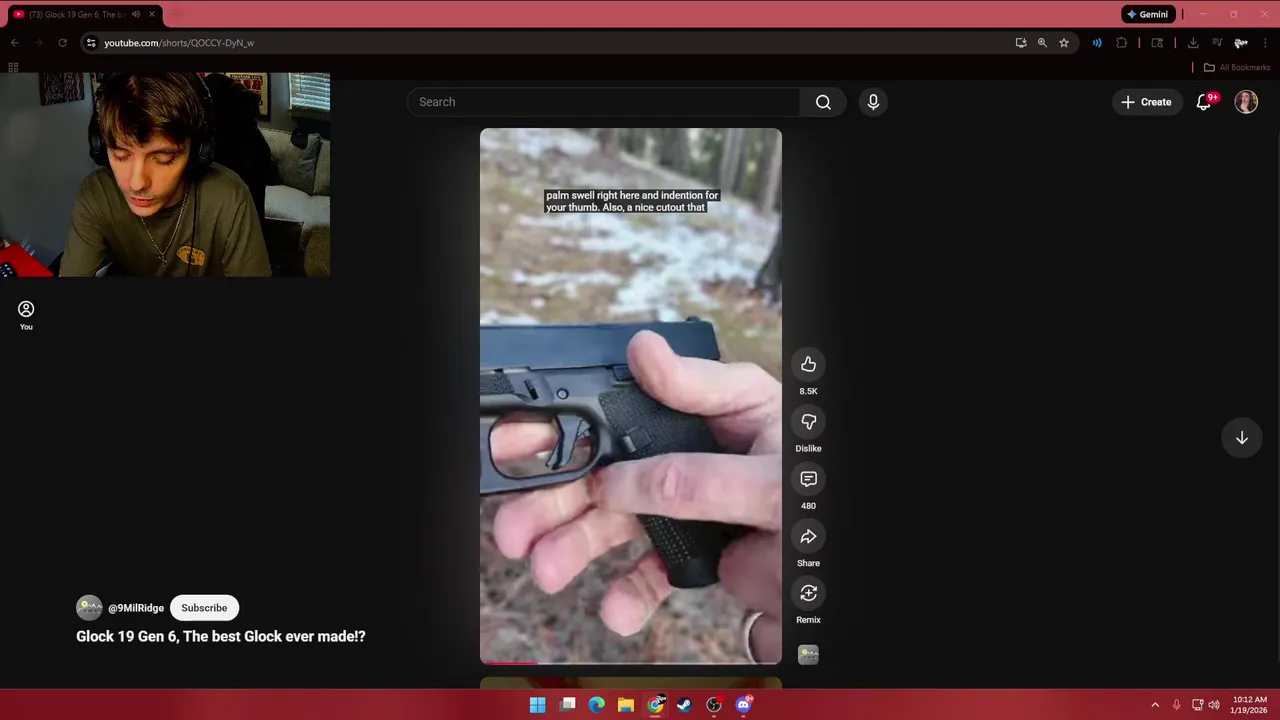Open comments with 480 replies
This screenshot has width=1280, height=720.
tap(808, 480)
